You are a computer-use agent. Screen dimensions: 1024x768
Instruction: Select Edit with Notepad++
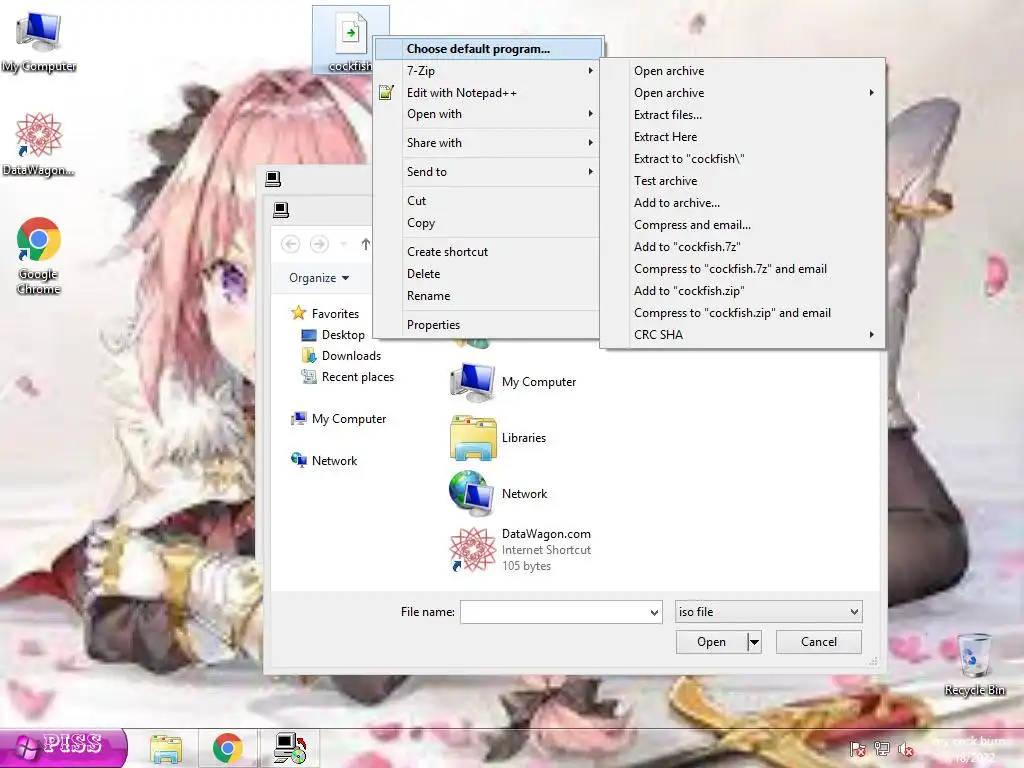[488, 93]
